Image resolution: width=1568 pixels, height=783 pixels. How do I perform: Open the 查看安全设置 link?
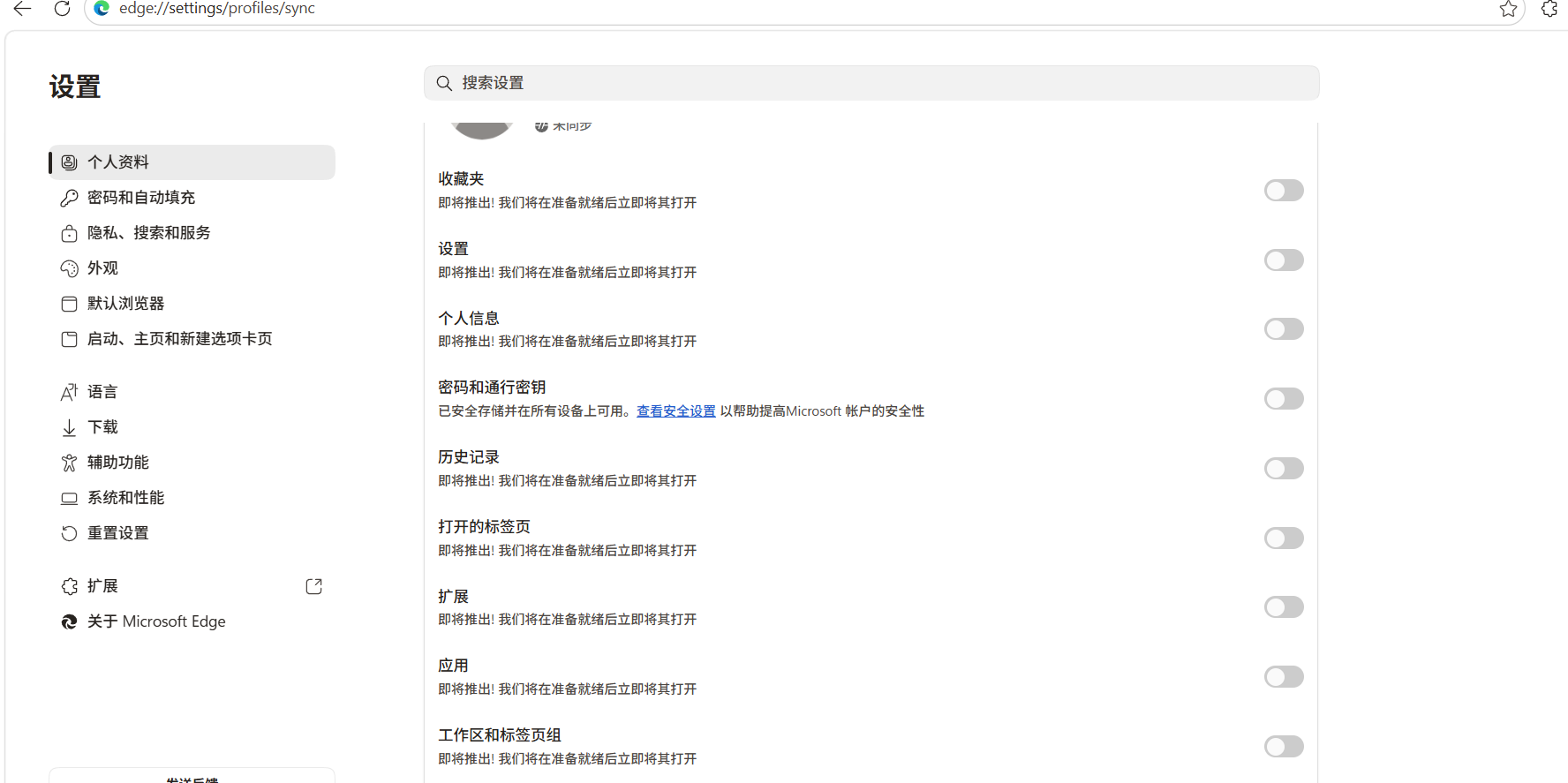(x=676, y=411)
